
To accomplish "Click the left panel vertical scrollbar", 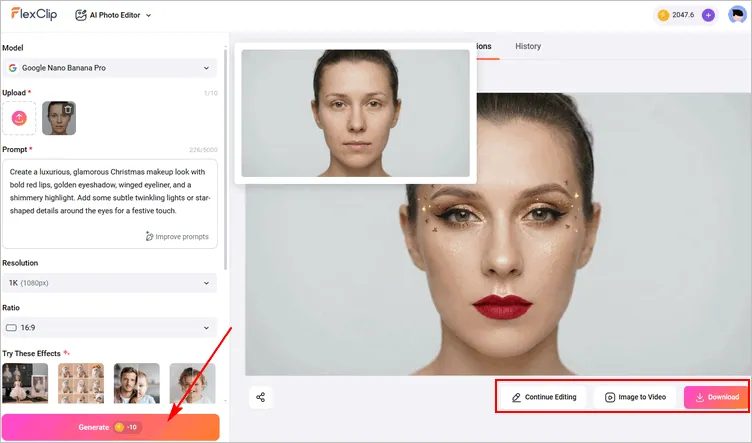I will point(225,158).
